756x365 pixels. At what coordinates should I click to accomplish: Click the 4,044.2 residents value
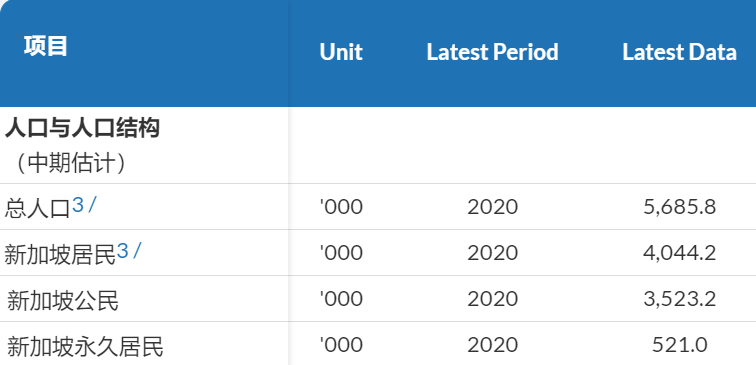click(679, 253)
